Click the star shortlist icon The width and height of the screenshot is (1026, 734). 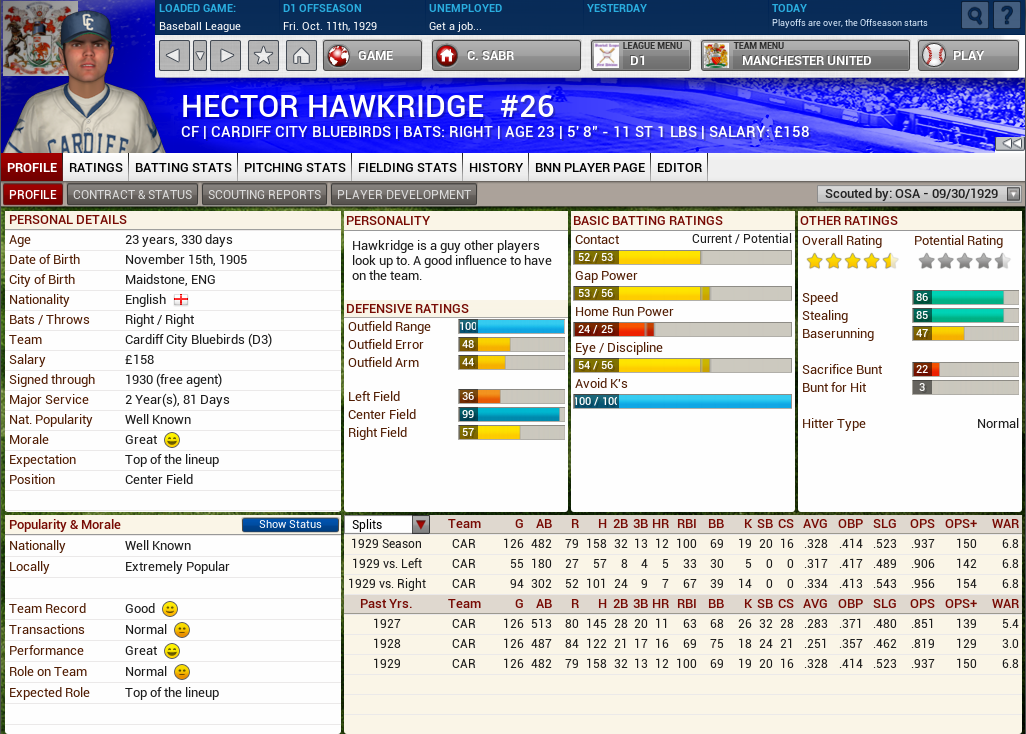[263, 57]
